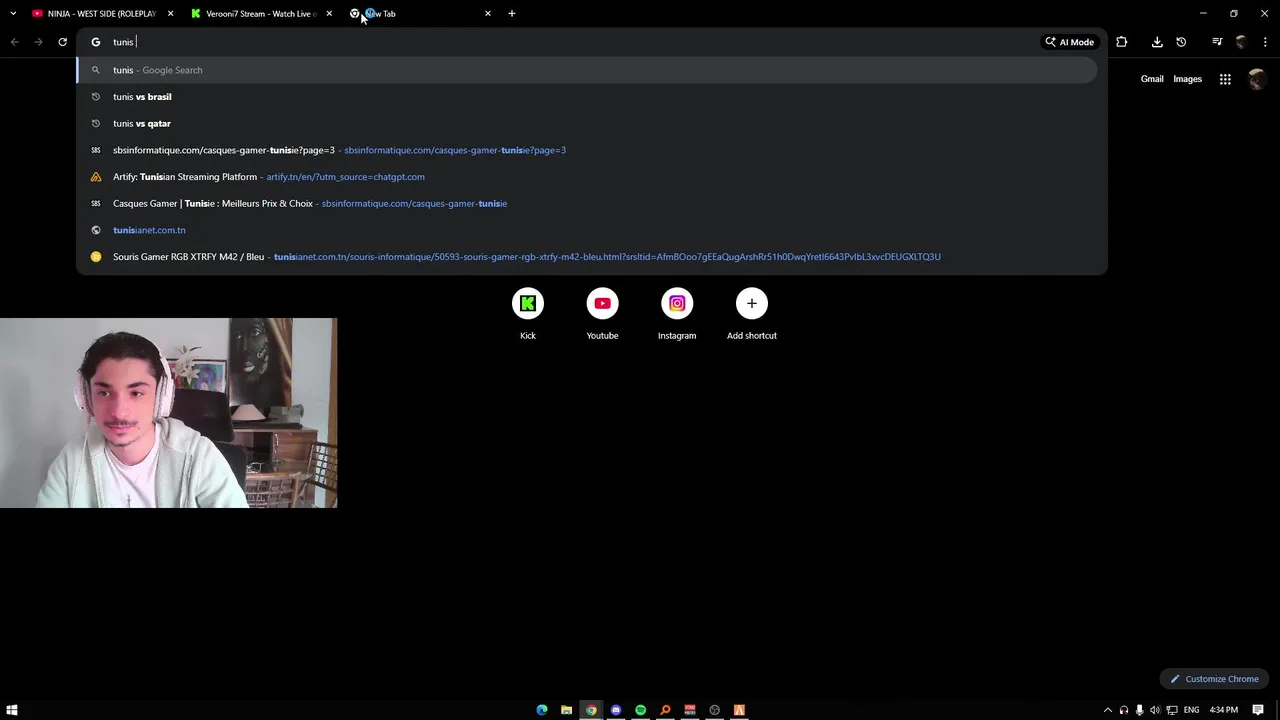This screenshot has height=720, width=1280.
Task: Close the NINJA - WEST SIDE tab
Action: 170,13
